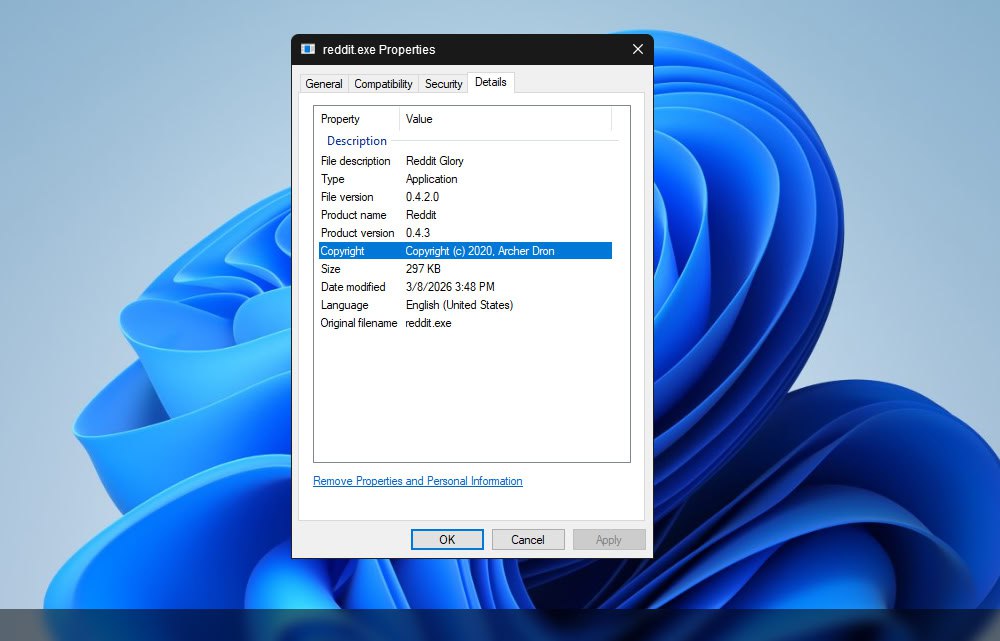Select the Date modified row

(x=466, y=286)
